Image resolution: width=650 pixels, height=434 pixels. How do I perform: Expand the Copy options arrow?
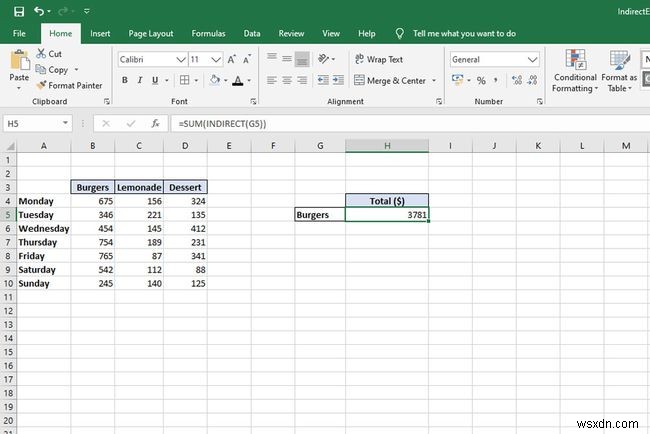click(x=76, y=70)
